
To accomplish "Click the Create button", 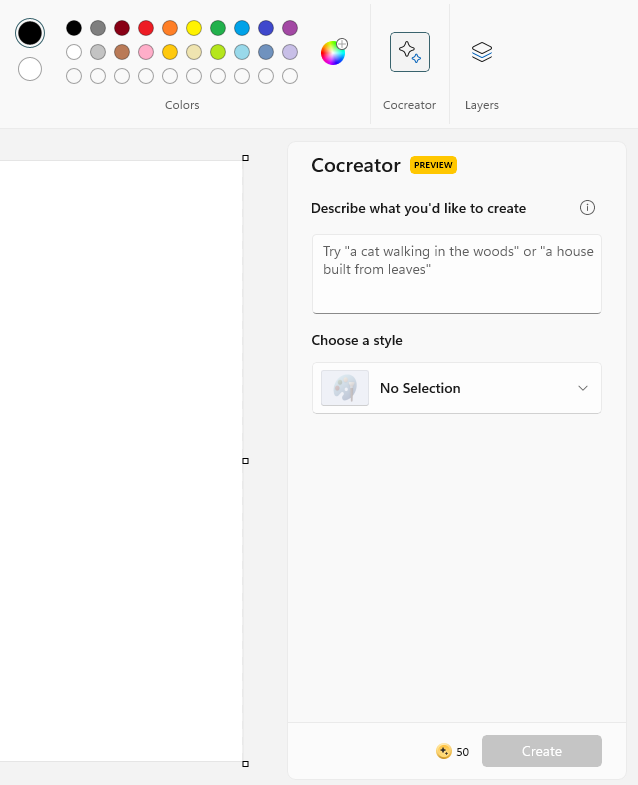I will point(541,751).
